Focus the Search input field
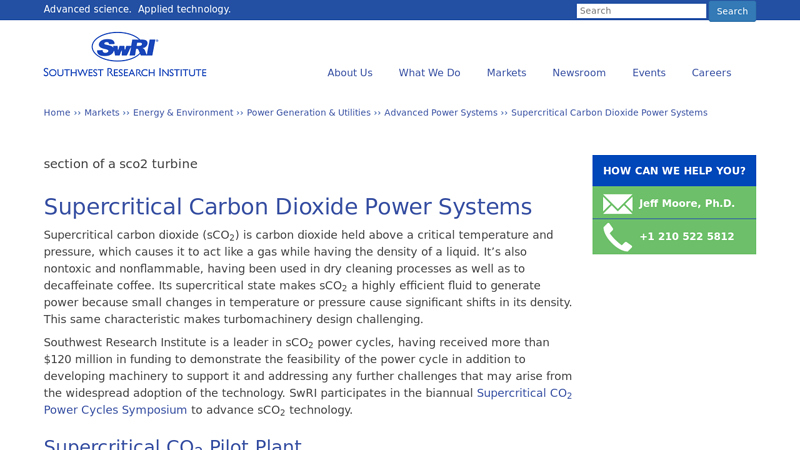The width and height of the screenshot is (800, 450). pyautogui.click(x=641, y=11)
